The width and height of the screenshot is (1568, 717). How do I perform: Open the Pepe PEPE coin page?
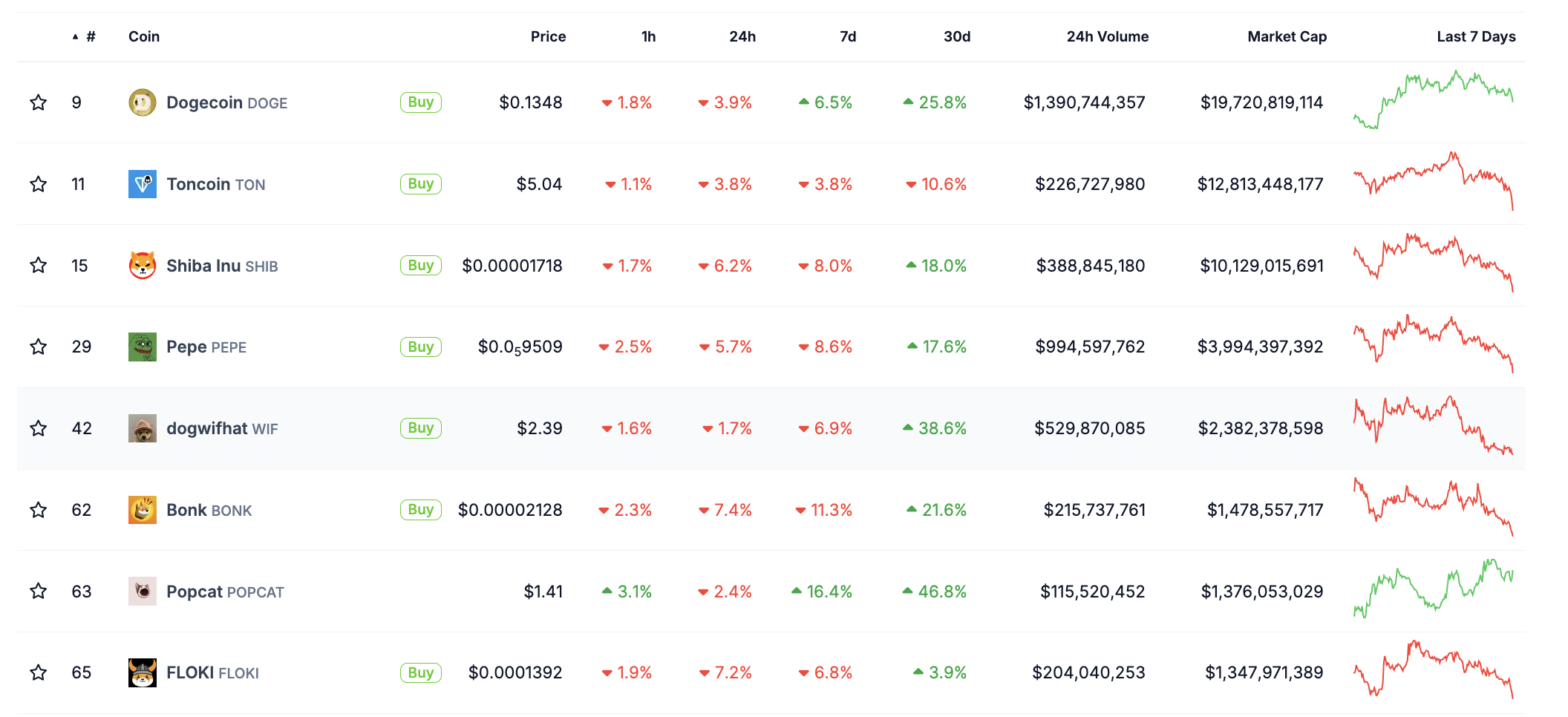coord(206,347)
